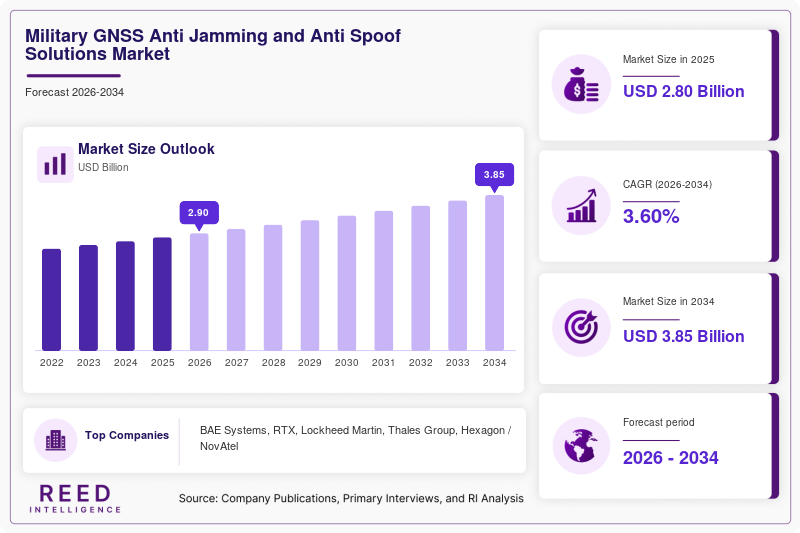
Task: Click the USD 3.85 Billion value
Action: [x=684, y=337]
